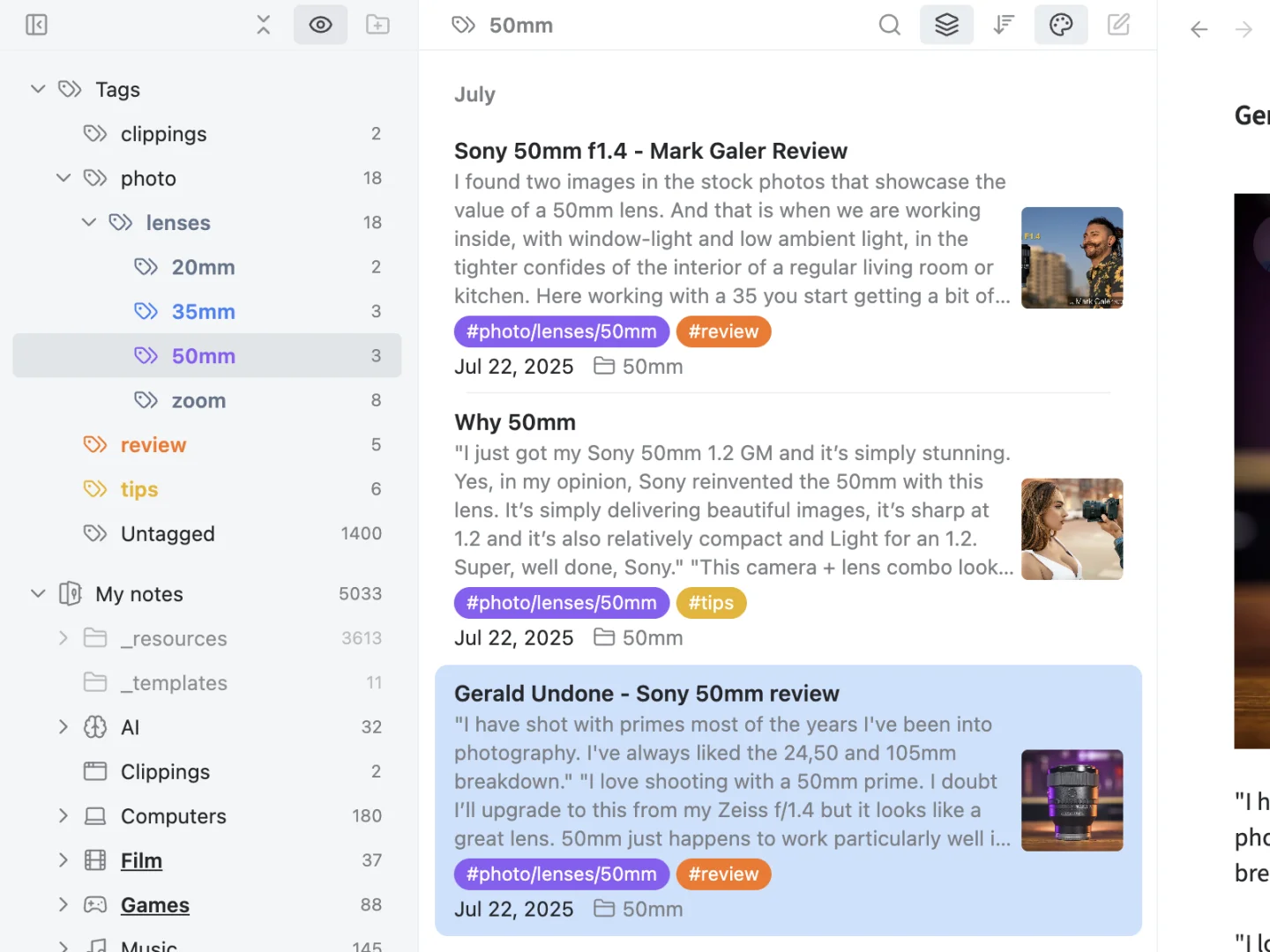
Task: Click #review tag on Gerald Undone note
Action: [723, 874]
